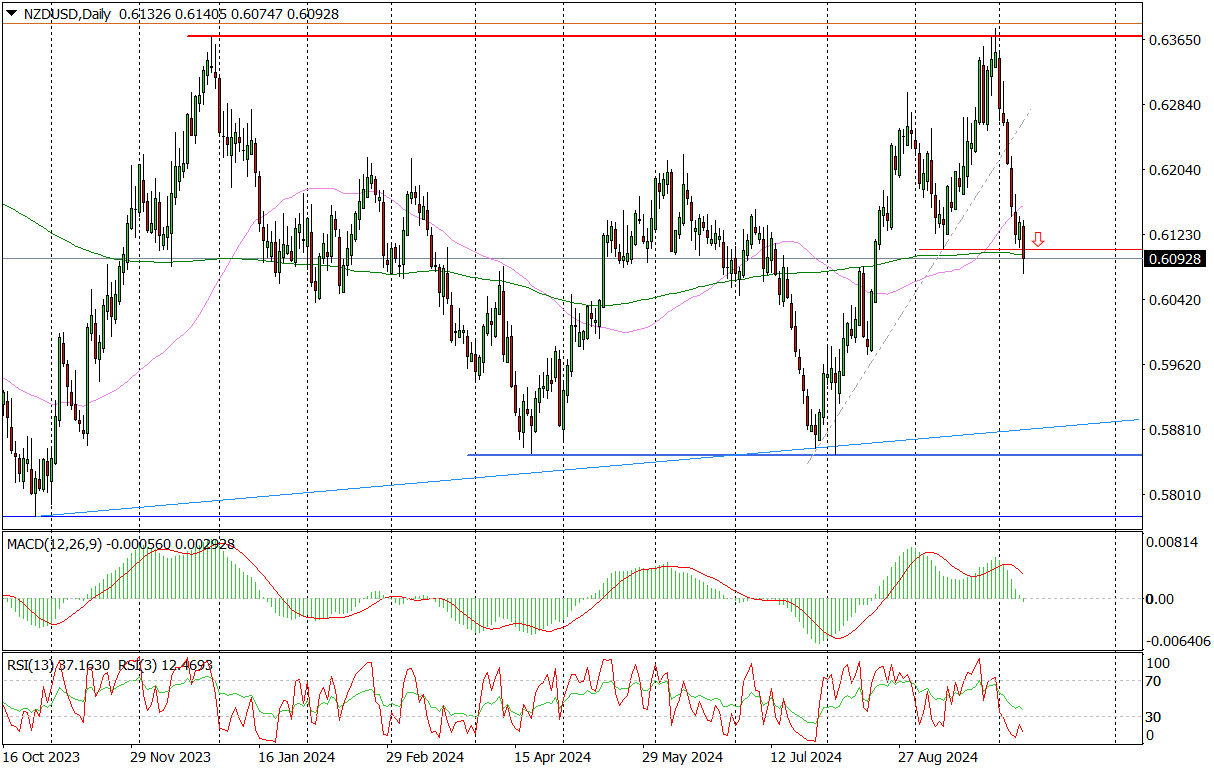Click the RSI(13) 37.1630 indicator label
Viewport: 1214px width, 771px height.
click(x=59, y=664)
